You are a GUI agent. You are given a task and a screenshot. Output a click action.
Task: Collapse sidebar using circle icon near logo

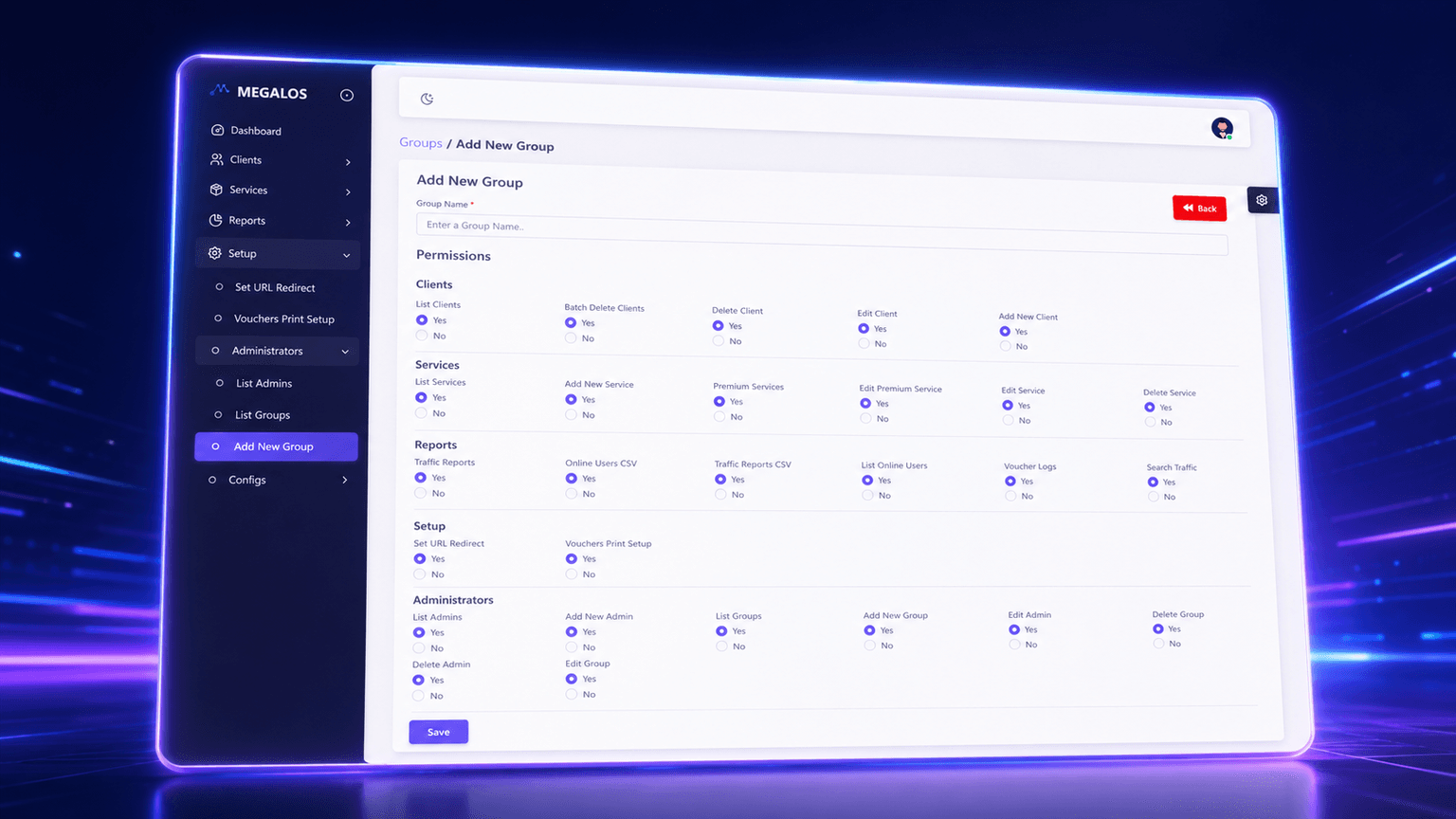[x=347, y=95]
